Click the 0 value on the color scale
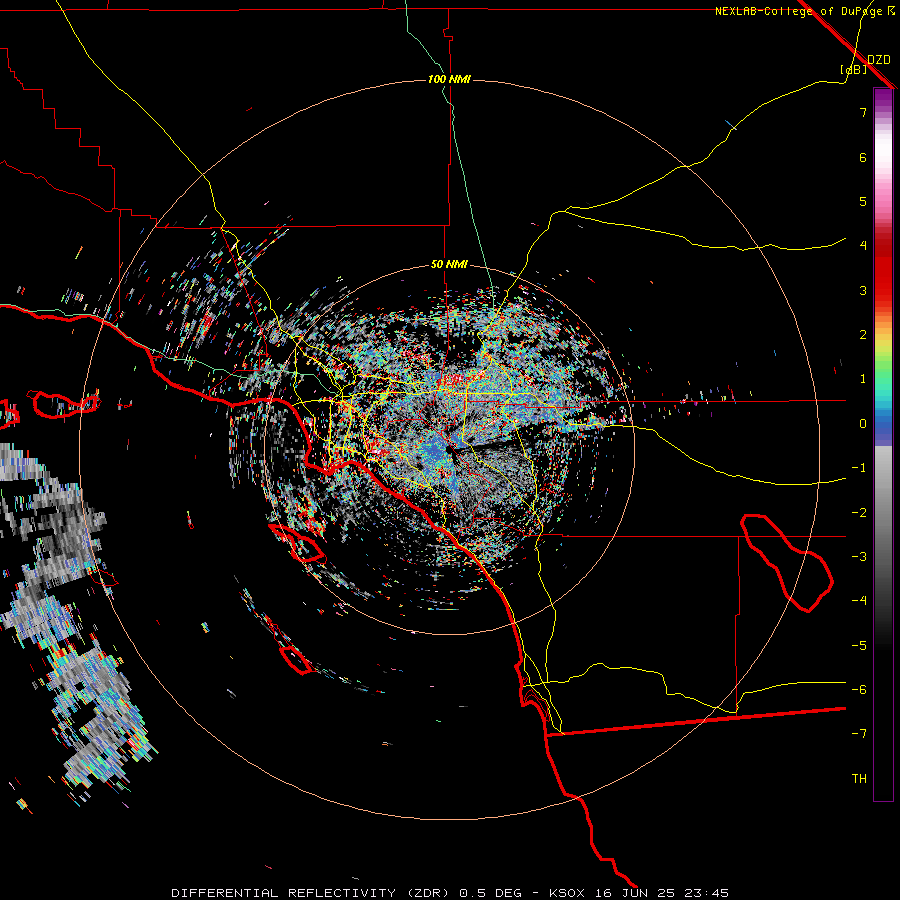900x900 pixels. click(x=863, y=424)
